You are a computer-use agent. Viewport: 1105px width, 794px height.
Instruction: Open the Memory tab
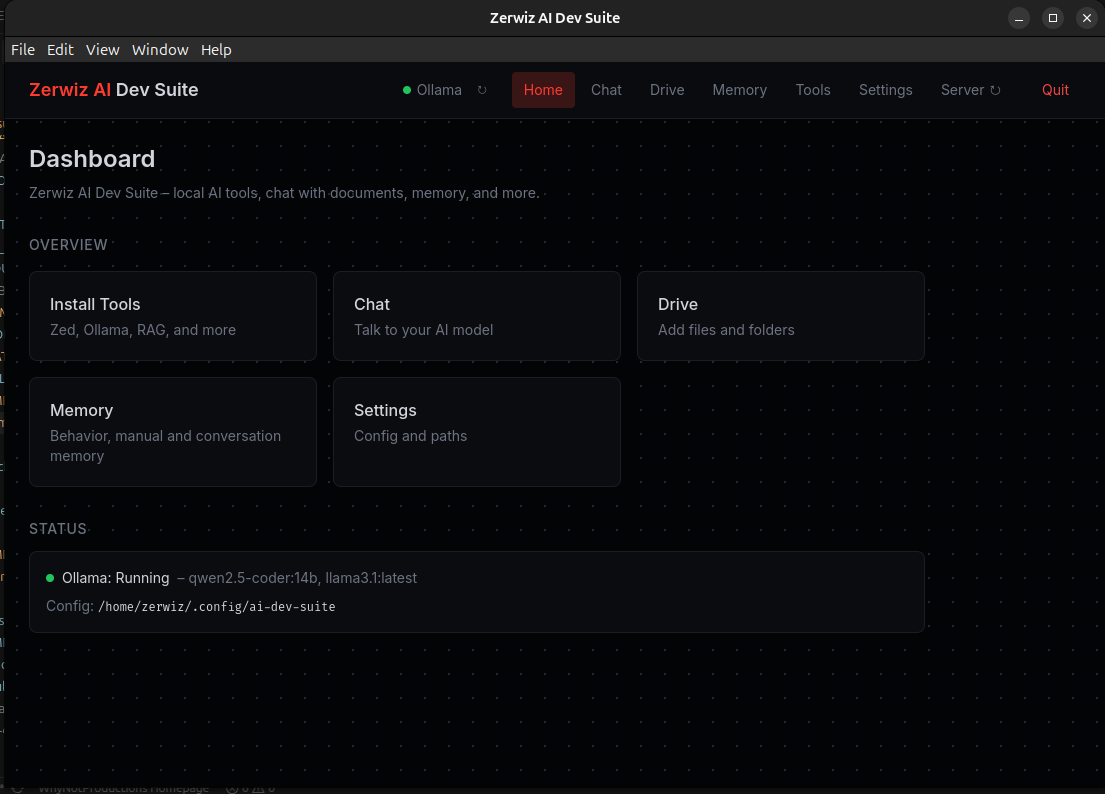pyautogui.click(x=739, y=90)
